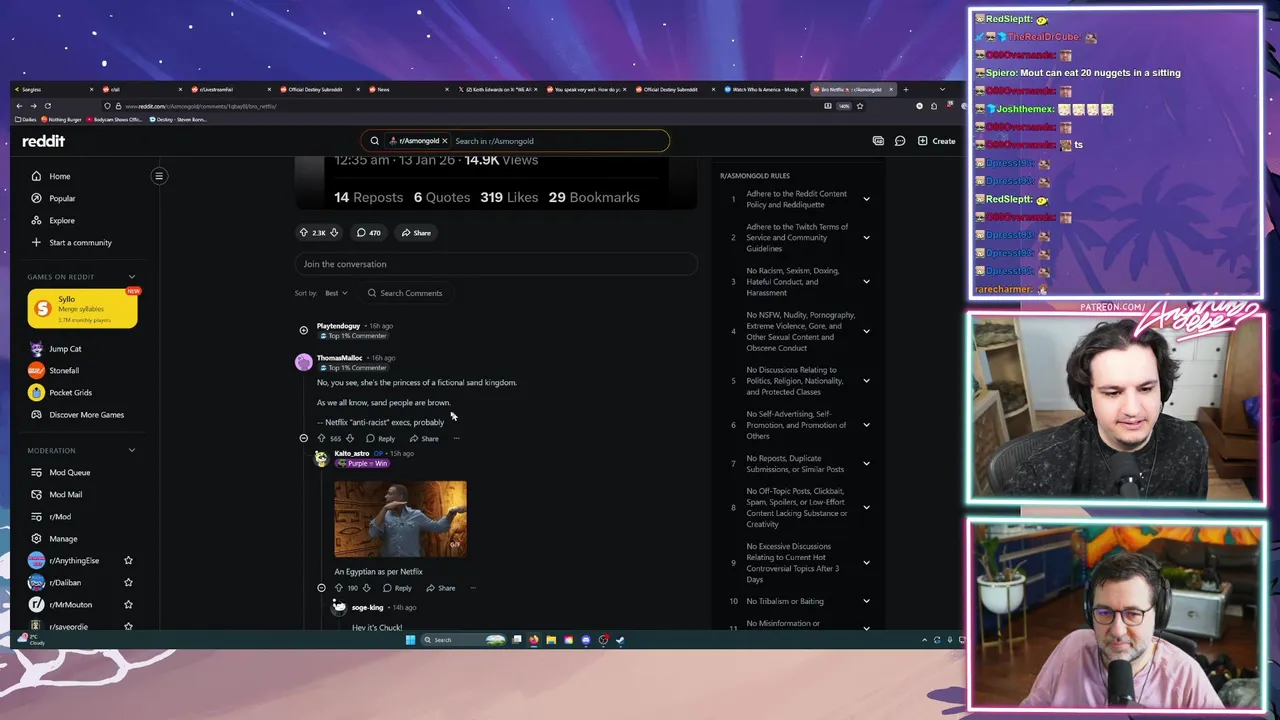Expand the collapsed Playtendoguy comment
Image resolution: width=1280 pixels, height=720 pixels.
coord(303,330)
